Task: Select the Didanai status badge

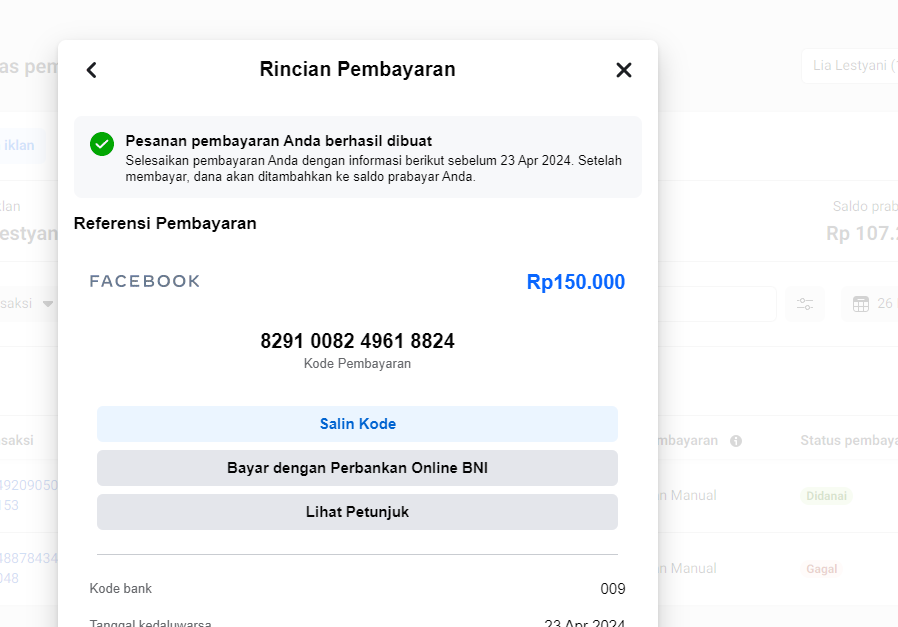Action: coord(826,496)
